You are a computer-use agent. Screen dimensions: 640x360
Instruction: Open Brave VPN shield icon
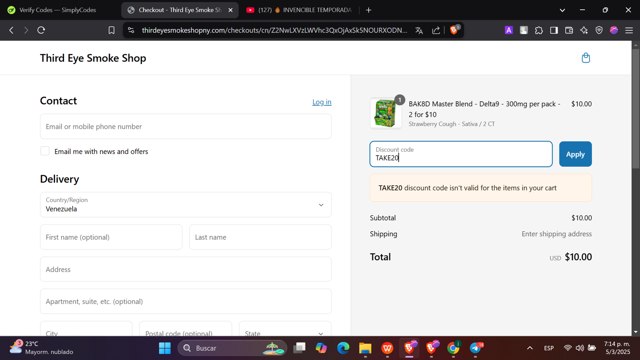click(x=599, y=30)
